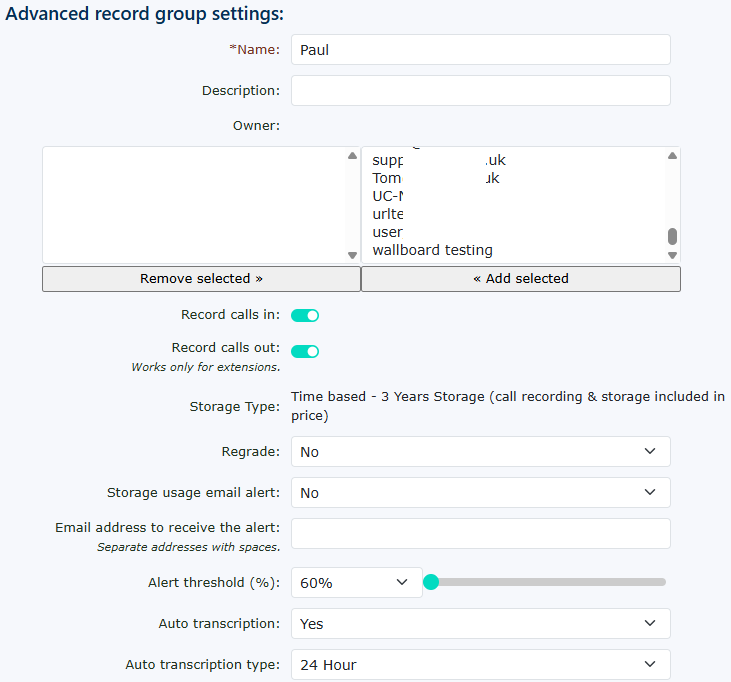Screen dimensions: 731x682
Task: Select wallboard testing in the owner list
Action: (432, 250)
